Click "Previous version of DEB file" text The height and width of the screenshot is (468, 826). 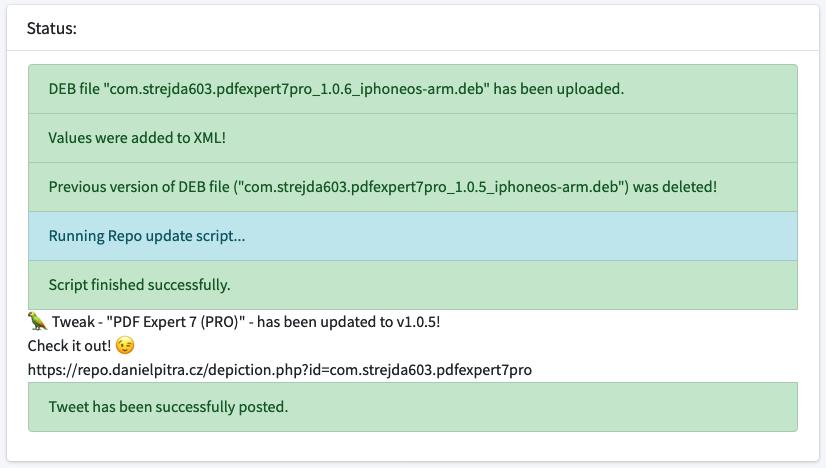click(143, 187)
